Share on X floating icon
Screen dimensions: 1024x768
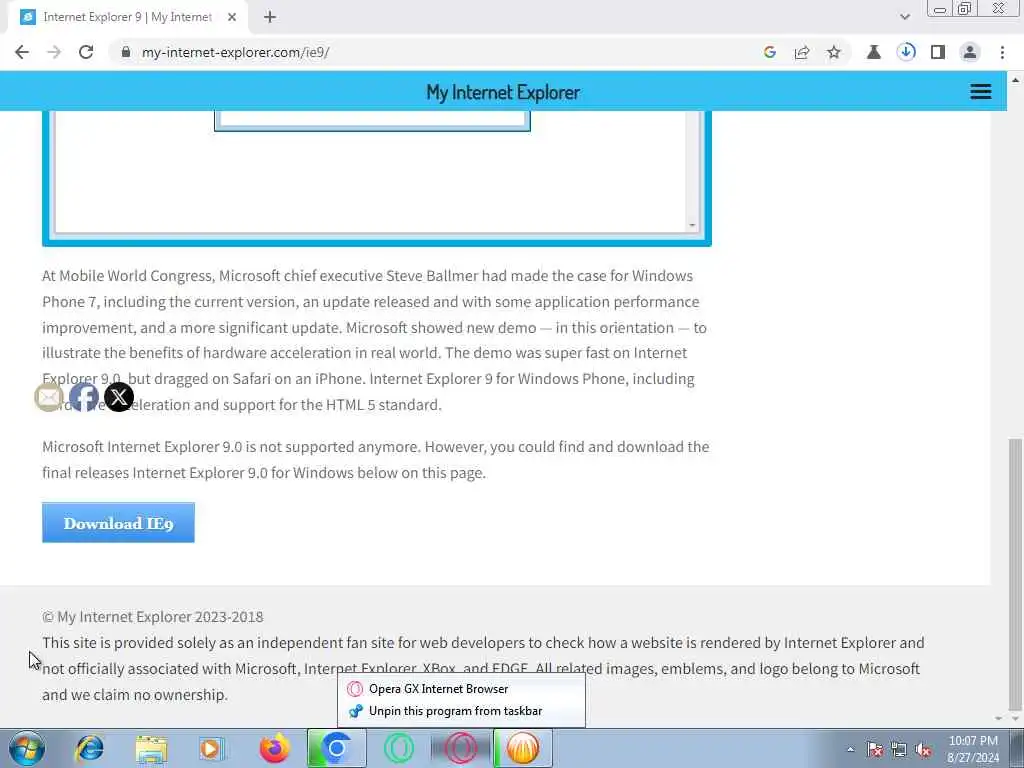pos(119,397)
